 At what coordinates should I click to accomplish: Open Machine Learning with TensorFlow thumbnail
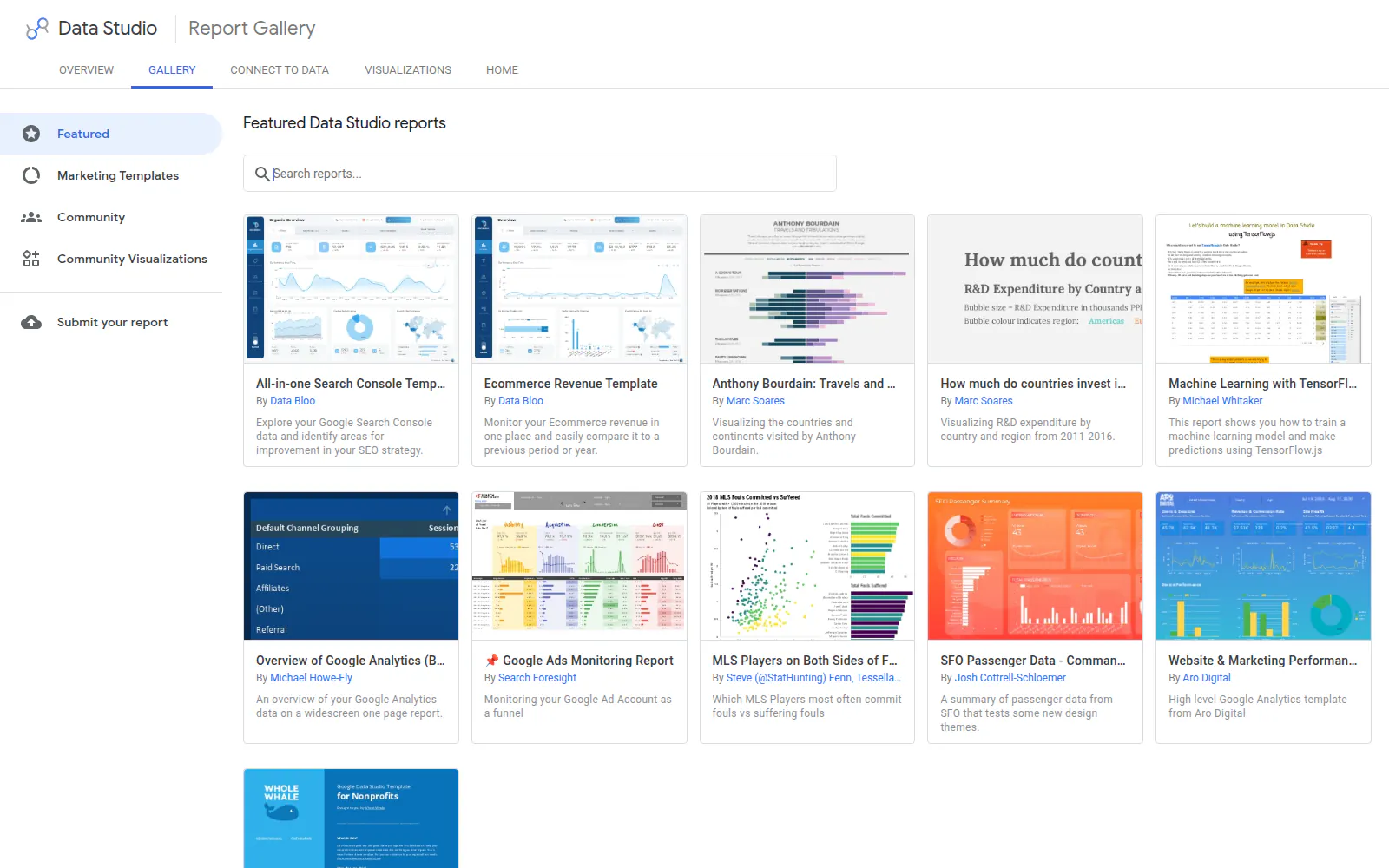tap(1263, 289)
